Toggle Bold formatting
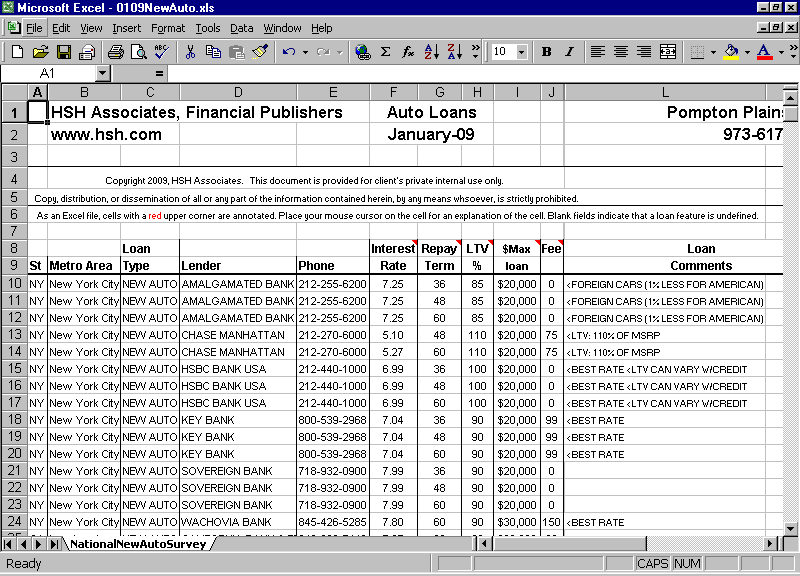 [x=546, y=52]
